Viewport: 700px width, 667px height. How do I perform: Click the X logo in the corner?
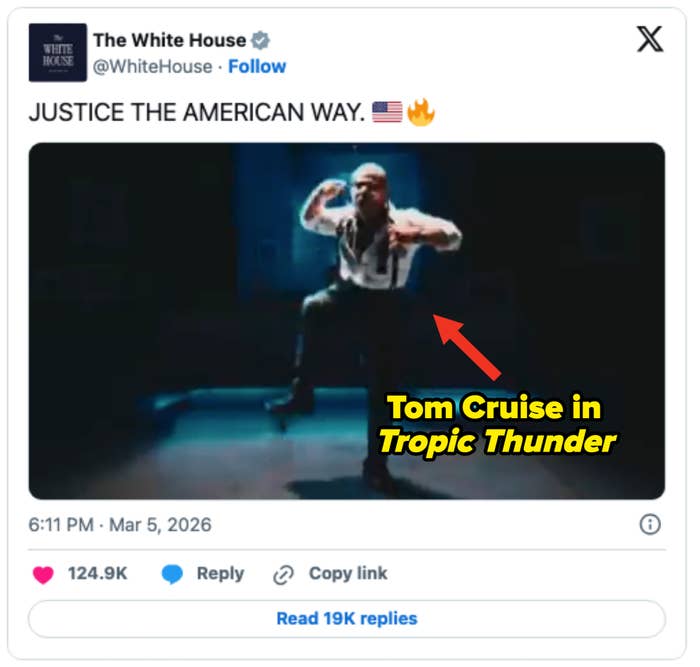(649, 40)
